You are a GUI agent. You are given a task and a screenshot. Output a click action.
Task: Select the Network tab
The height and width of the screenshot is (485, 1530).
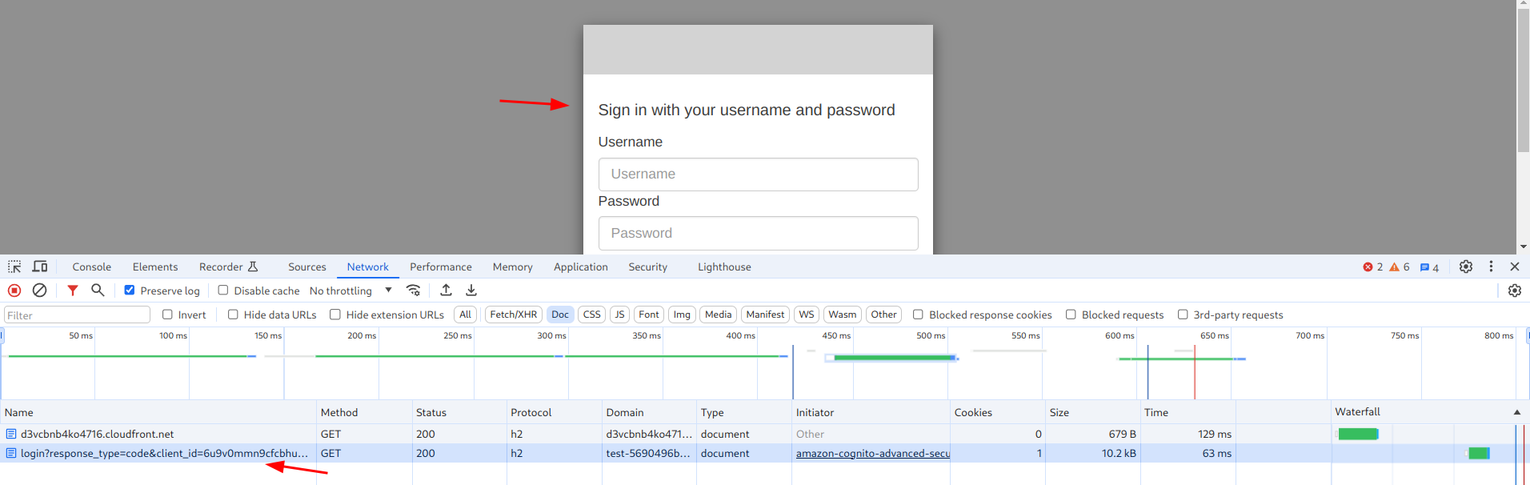point(368,267)
